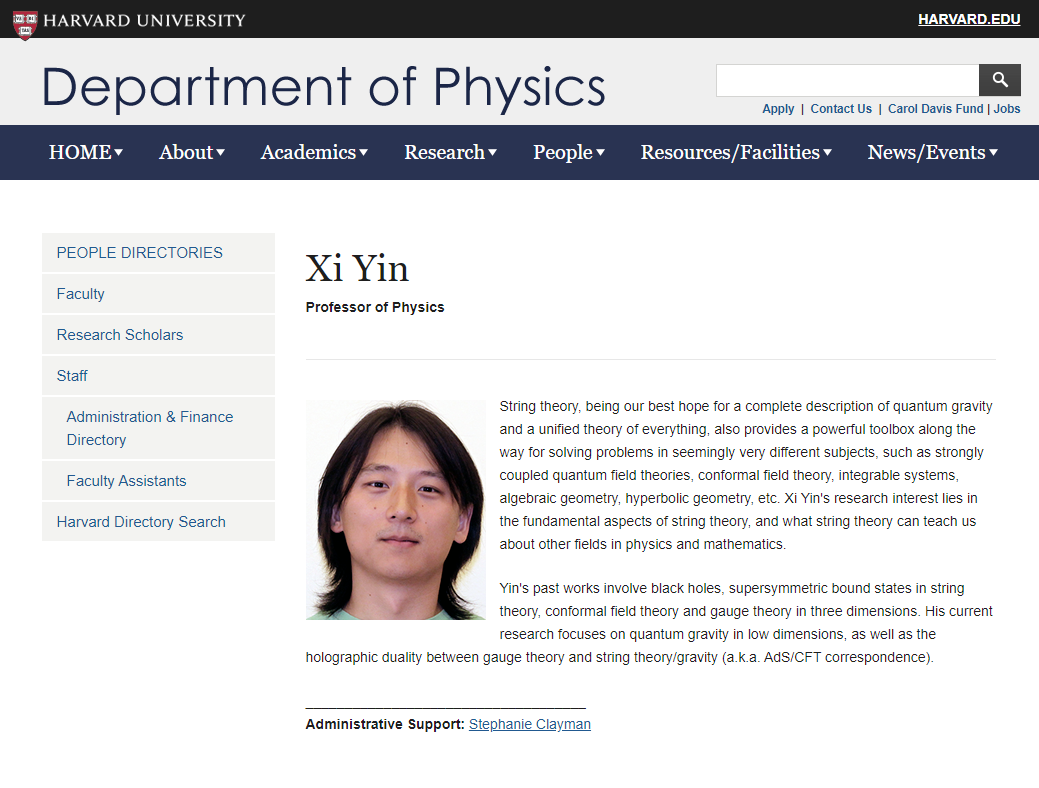This screenshot has width=1039, height=788.
Task: Expand the Resources/Facilities menu
Action: [736, 152]
